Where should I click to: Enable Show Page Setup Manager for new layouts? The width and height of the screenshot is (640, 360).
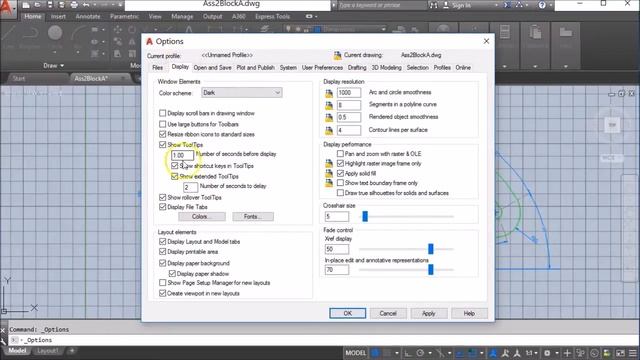tap(162, 282)
